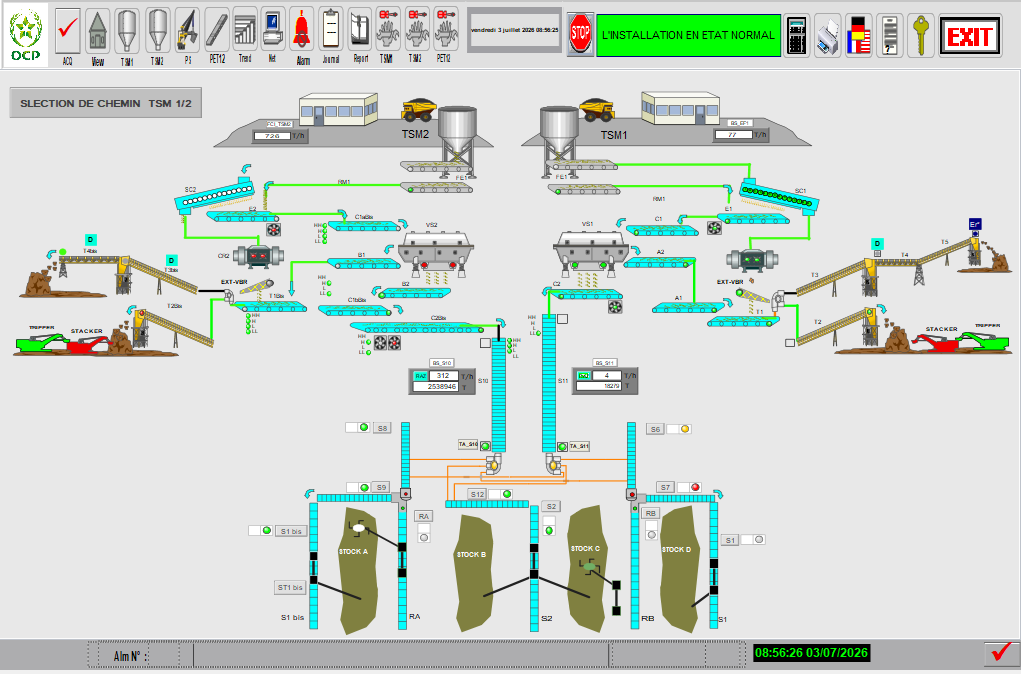Open the Report book icon
Viewport: 1021px width, 674px height.
pyautogui.click(x=360, y=29)
